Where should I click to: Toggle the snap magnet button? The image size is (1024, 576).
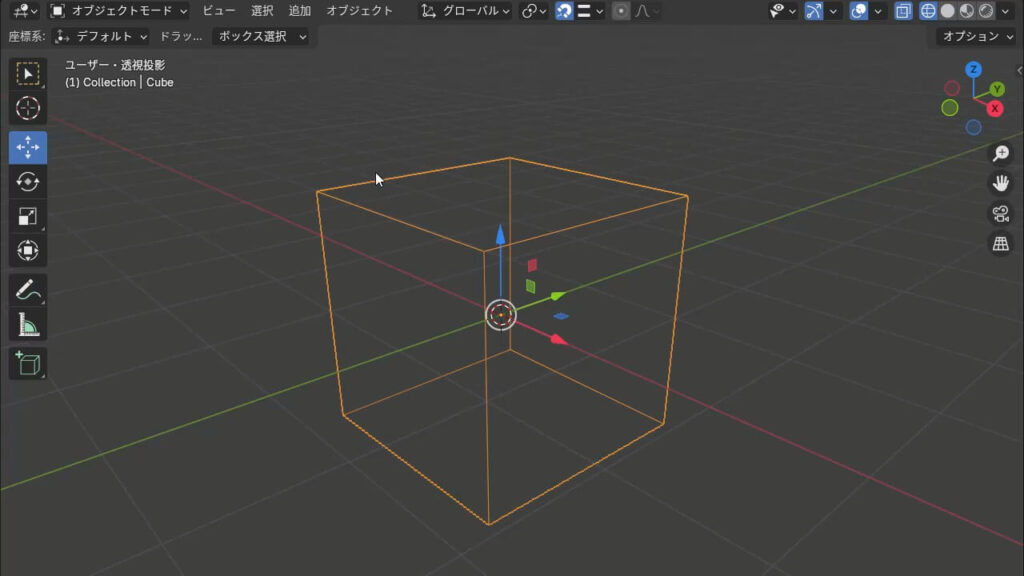click(564, 10)
